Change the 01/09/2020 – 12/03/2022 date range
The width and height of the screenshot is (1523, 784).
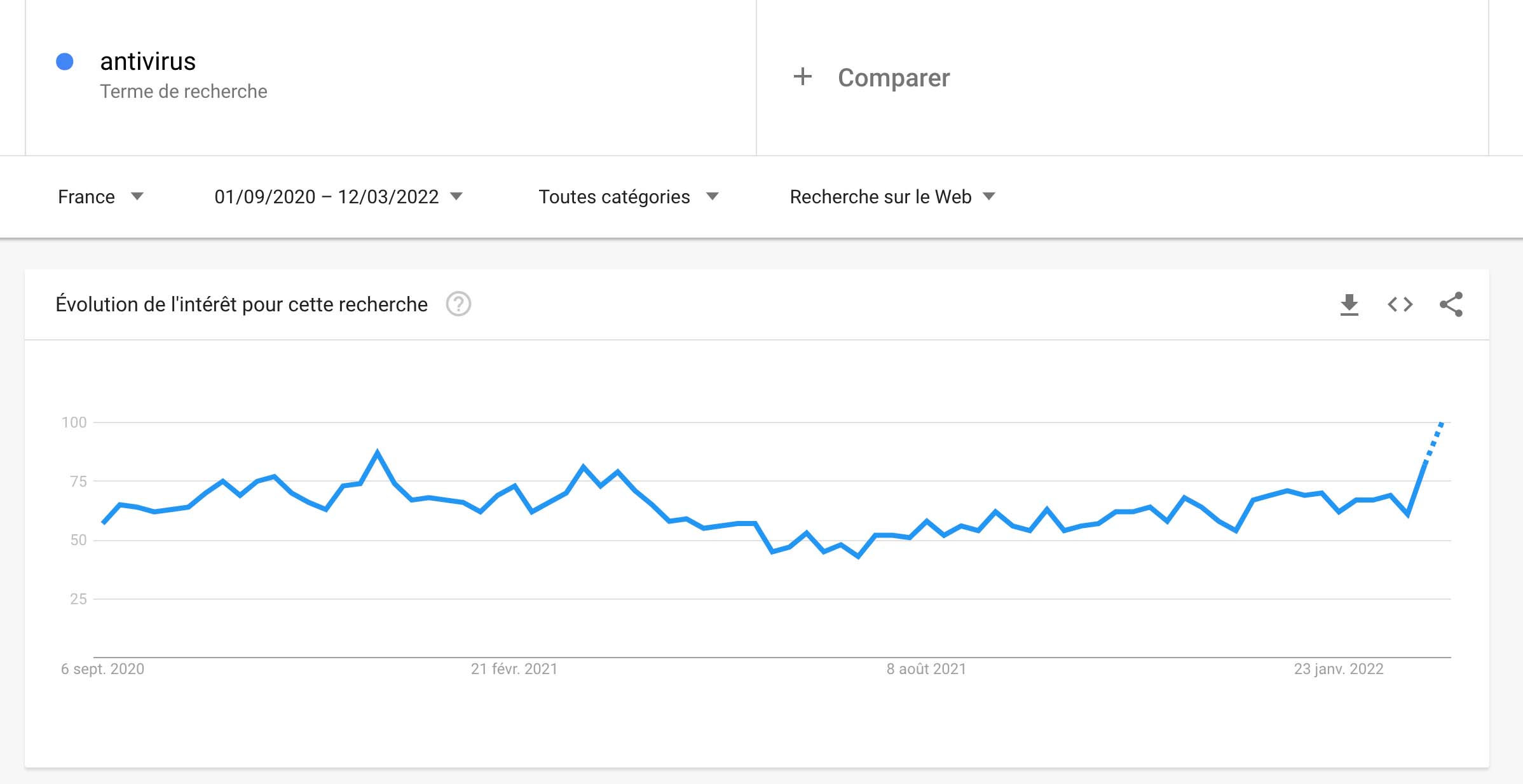point(338,197)
